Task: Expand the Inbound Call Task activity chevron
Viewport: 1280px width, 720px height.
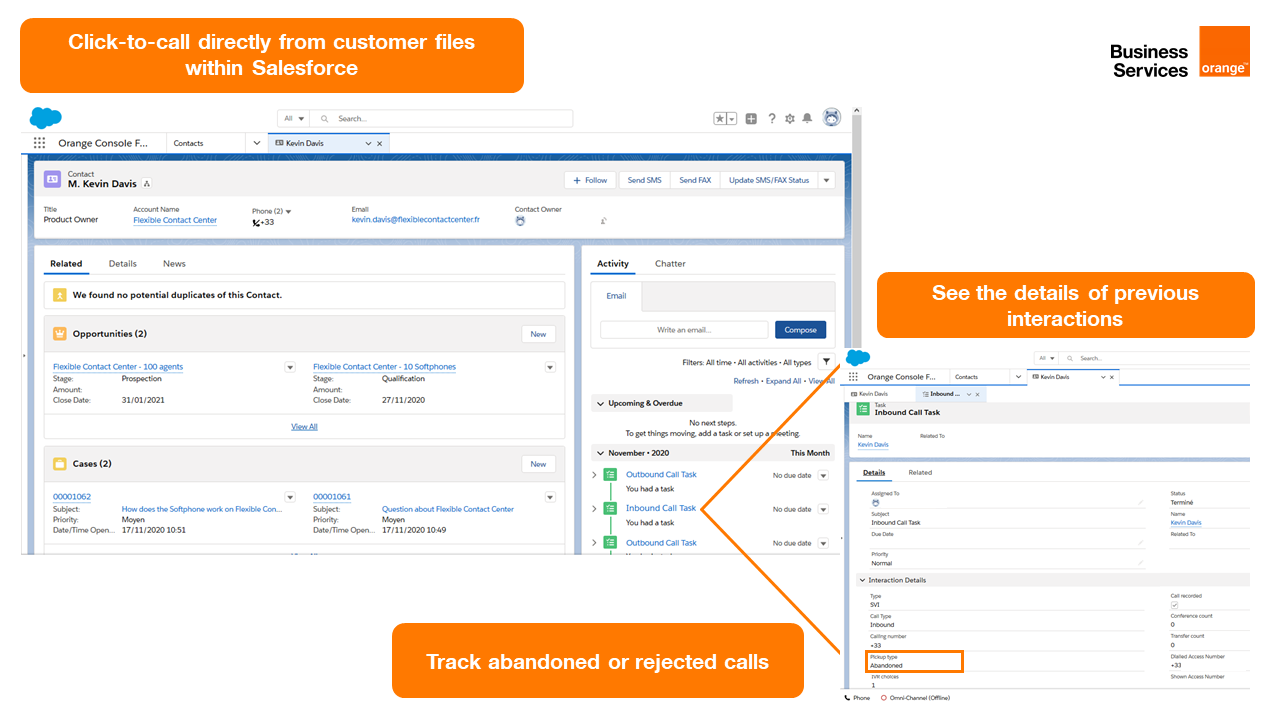Action: click(x=594, y=508)
